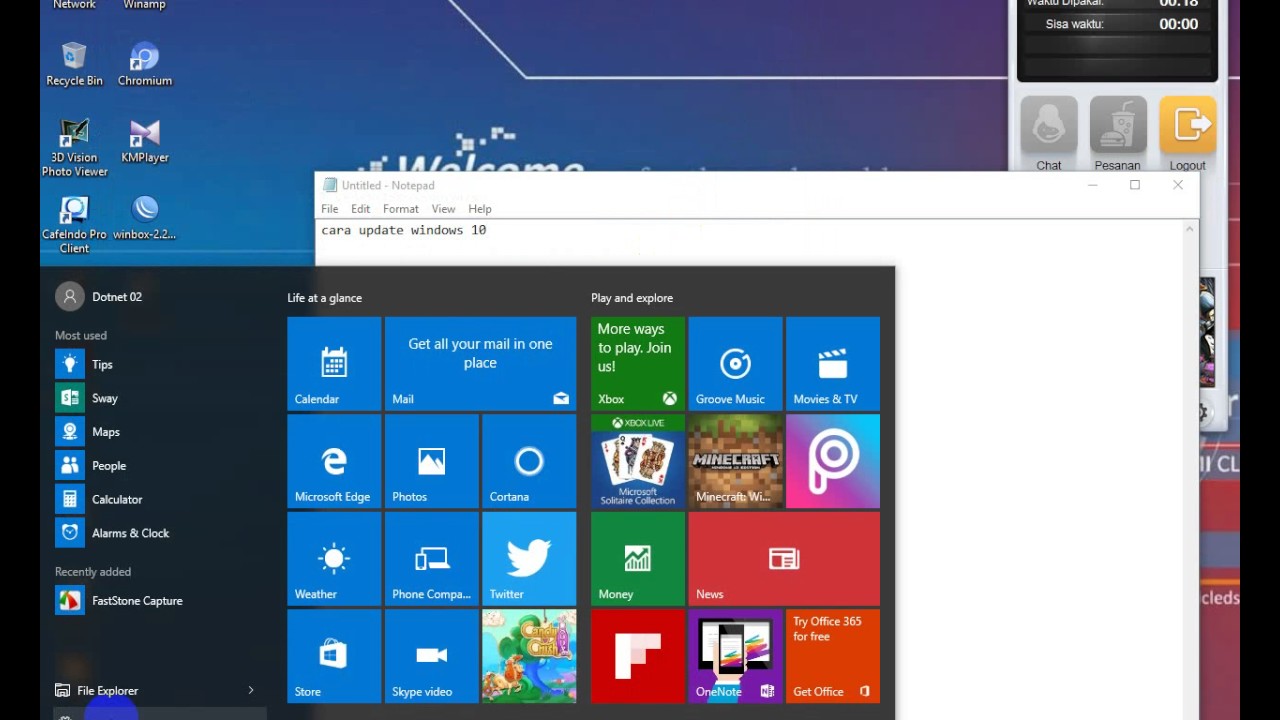Click the 'Life at a glance' group header
Viewport: 1280px width, 720px height.
pyautogui.click(x=325, y=298)
